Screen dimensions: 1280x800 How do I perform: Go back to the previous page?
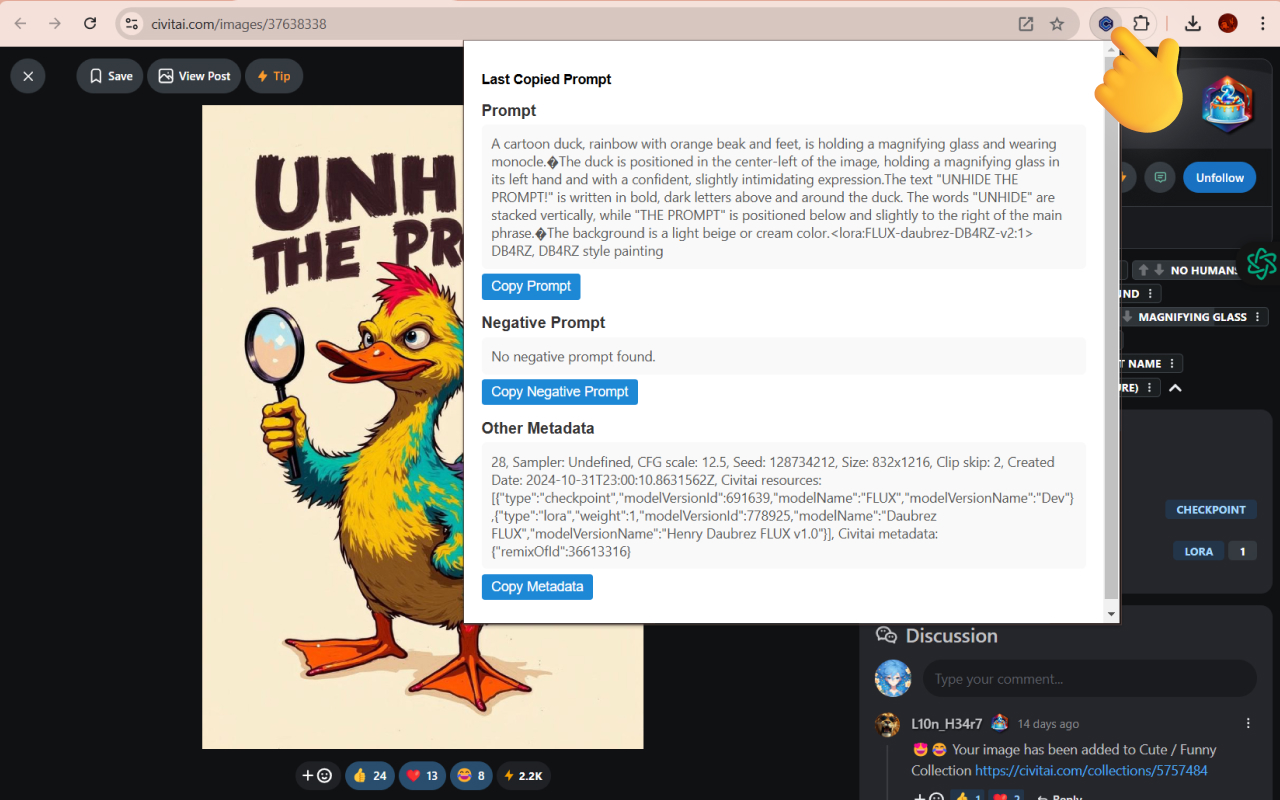(21, 23)
